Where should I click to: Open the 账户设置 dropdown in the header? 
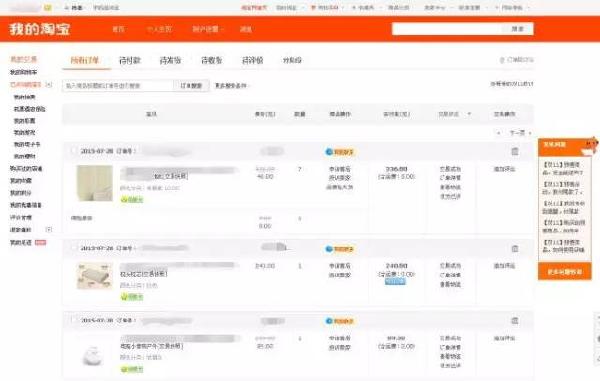pos(208,29)
